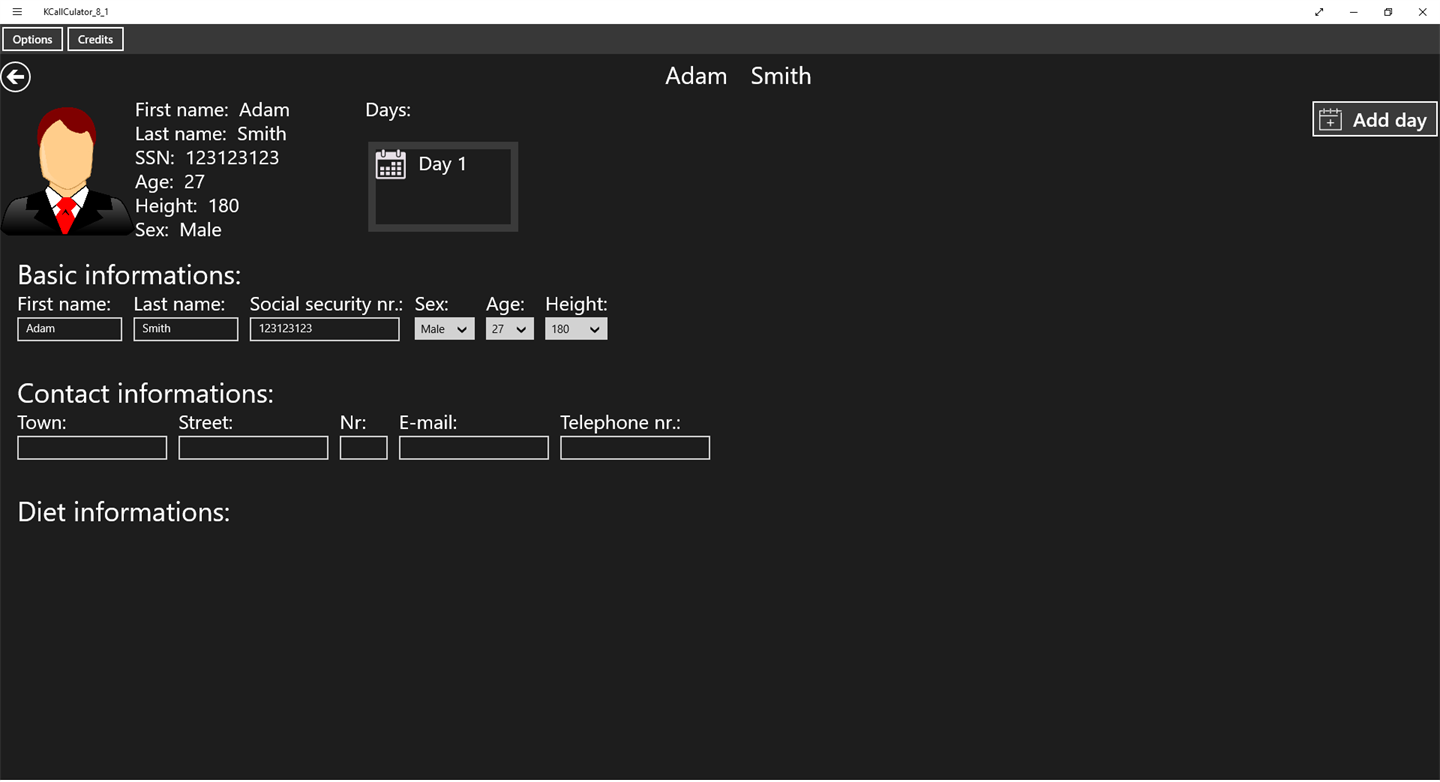Expand the Height dropdown showing 180
Screen dimensions: 1440x782
[x=576, y=329]
